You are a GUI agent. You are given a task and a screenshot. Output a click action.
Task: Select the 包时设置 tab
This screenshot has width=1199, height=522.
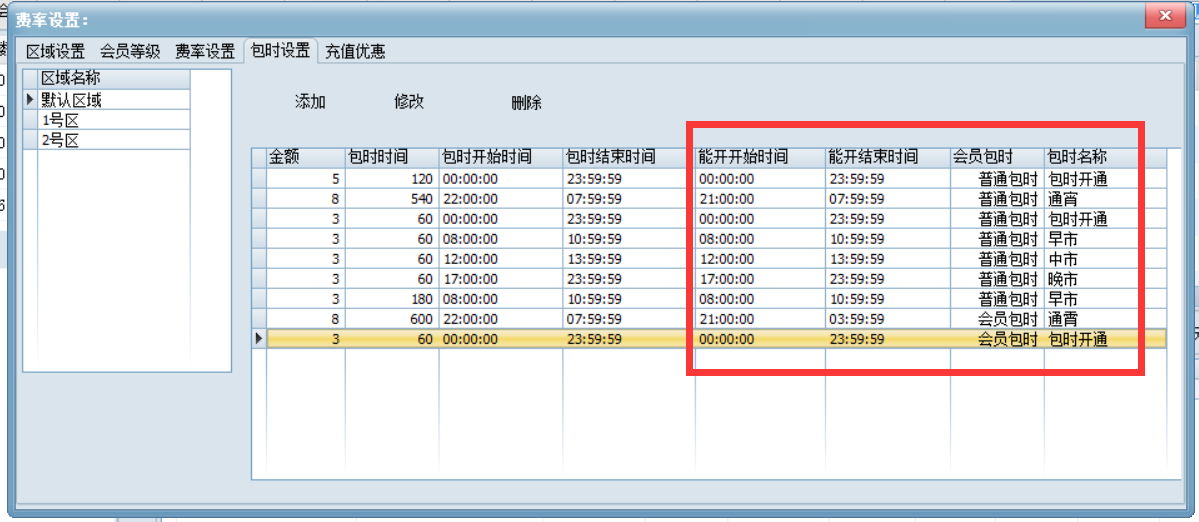[x=281, y=51]
